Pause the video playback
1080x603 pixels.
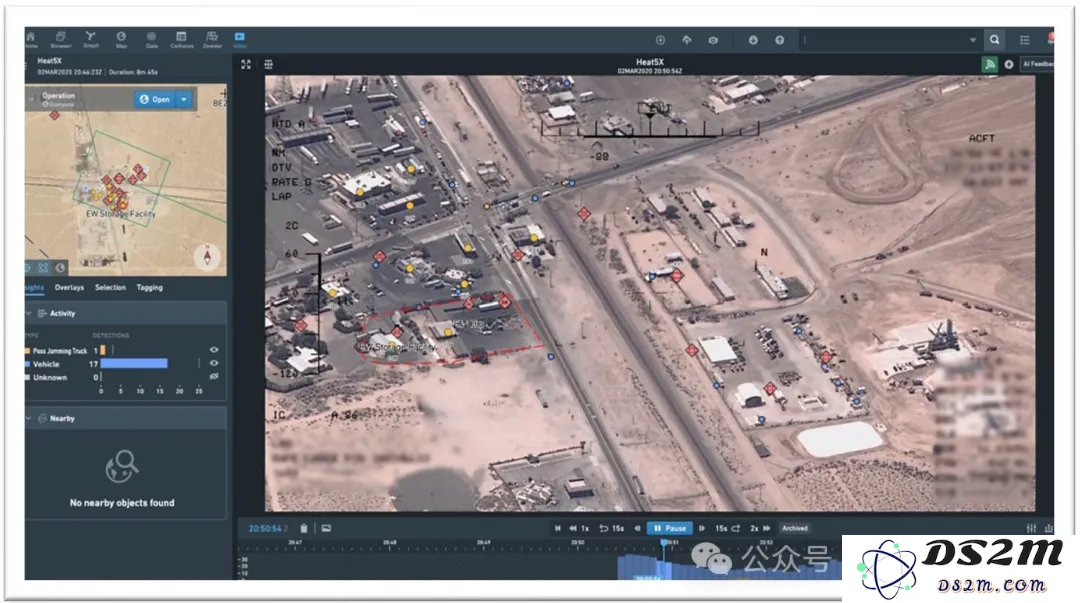(x=669, y=528)
